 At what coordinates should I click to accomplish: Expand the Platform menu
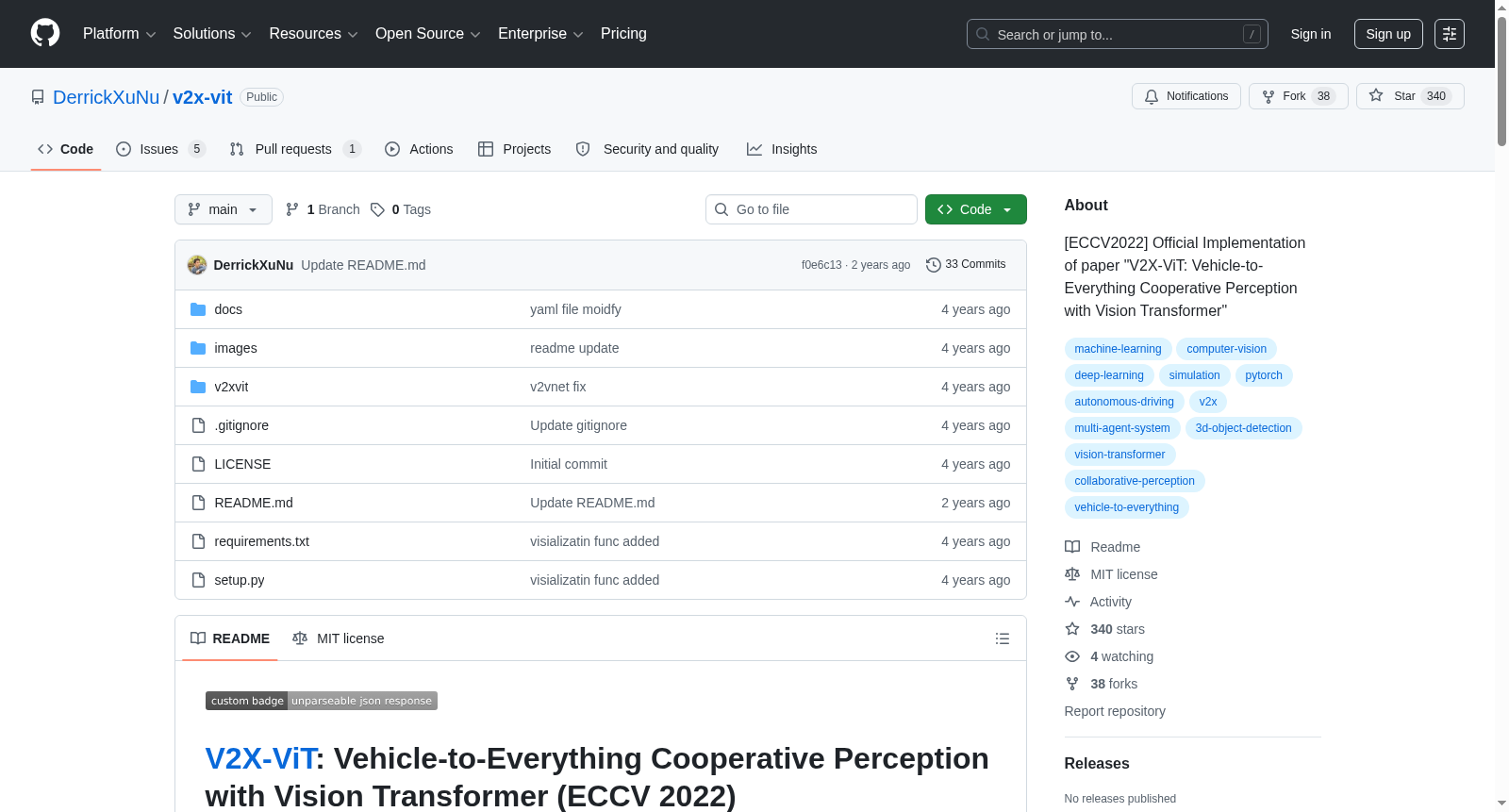(119, 34)
